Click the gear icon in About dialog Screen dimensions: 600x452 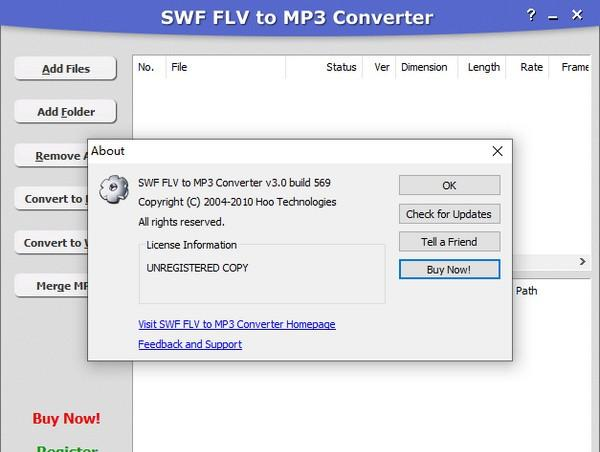click(114, 189)
